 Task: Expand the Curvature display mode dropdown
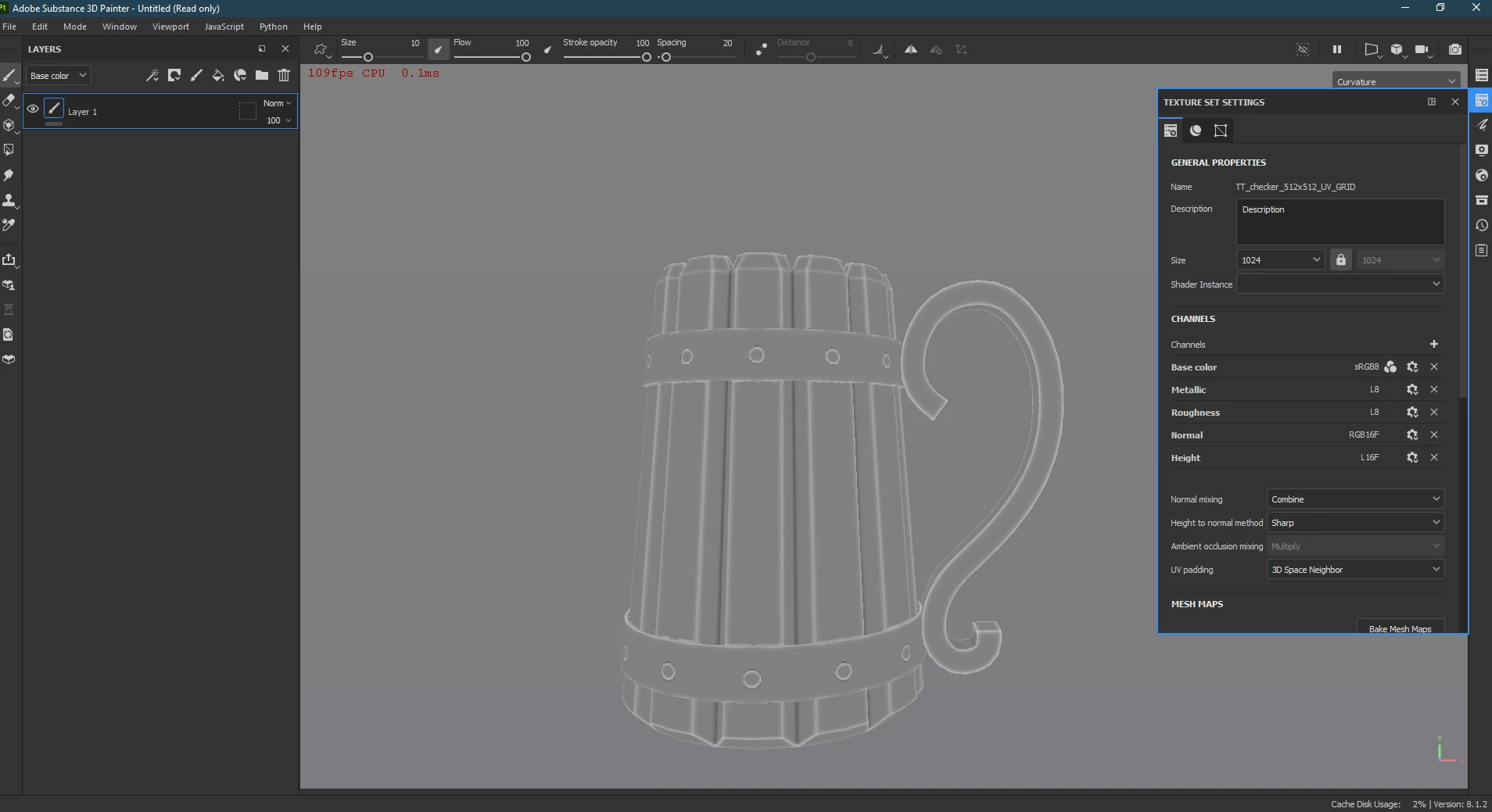[1396, 81]
